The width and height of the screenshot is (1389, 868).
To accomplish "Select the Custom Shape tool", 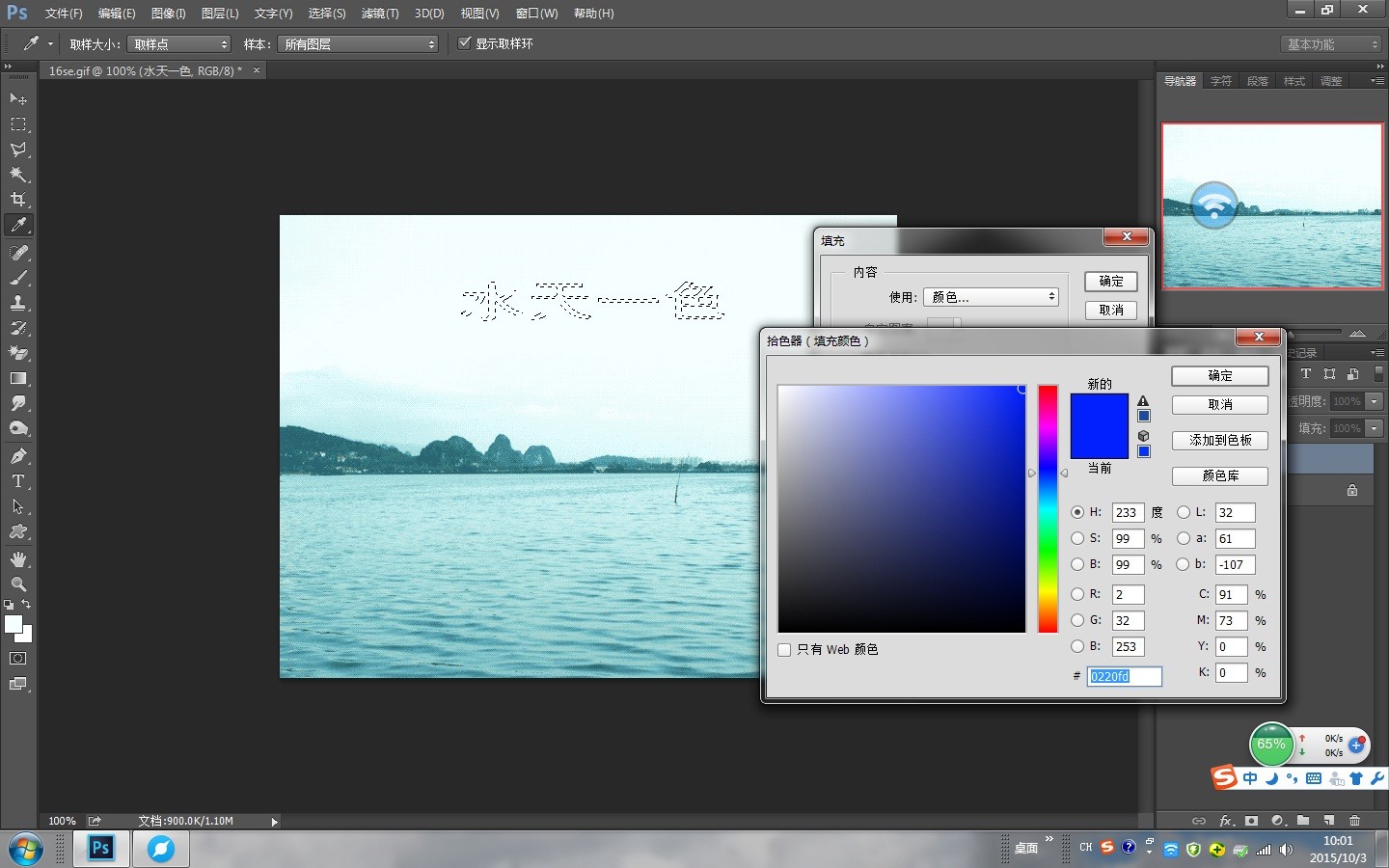I will click(x=18, y=531).
